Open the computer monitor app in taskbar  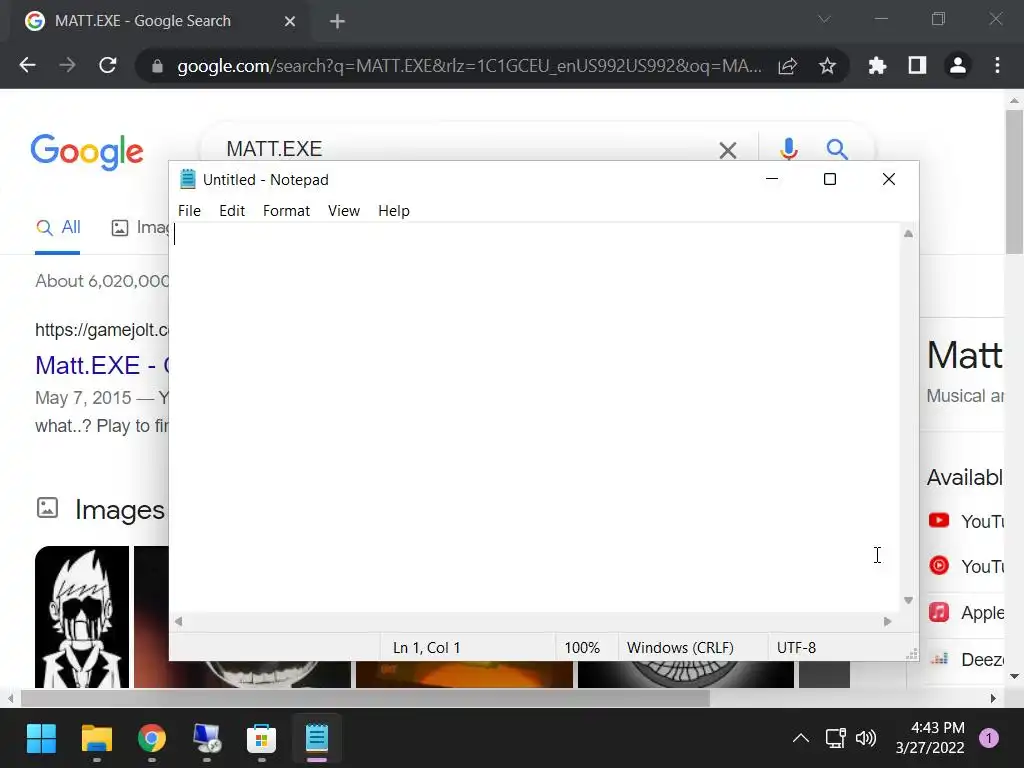click(207, 739)
